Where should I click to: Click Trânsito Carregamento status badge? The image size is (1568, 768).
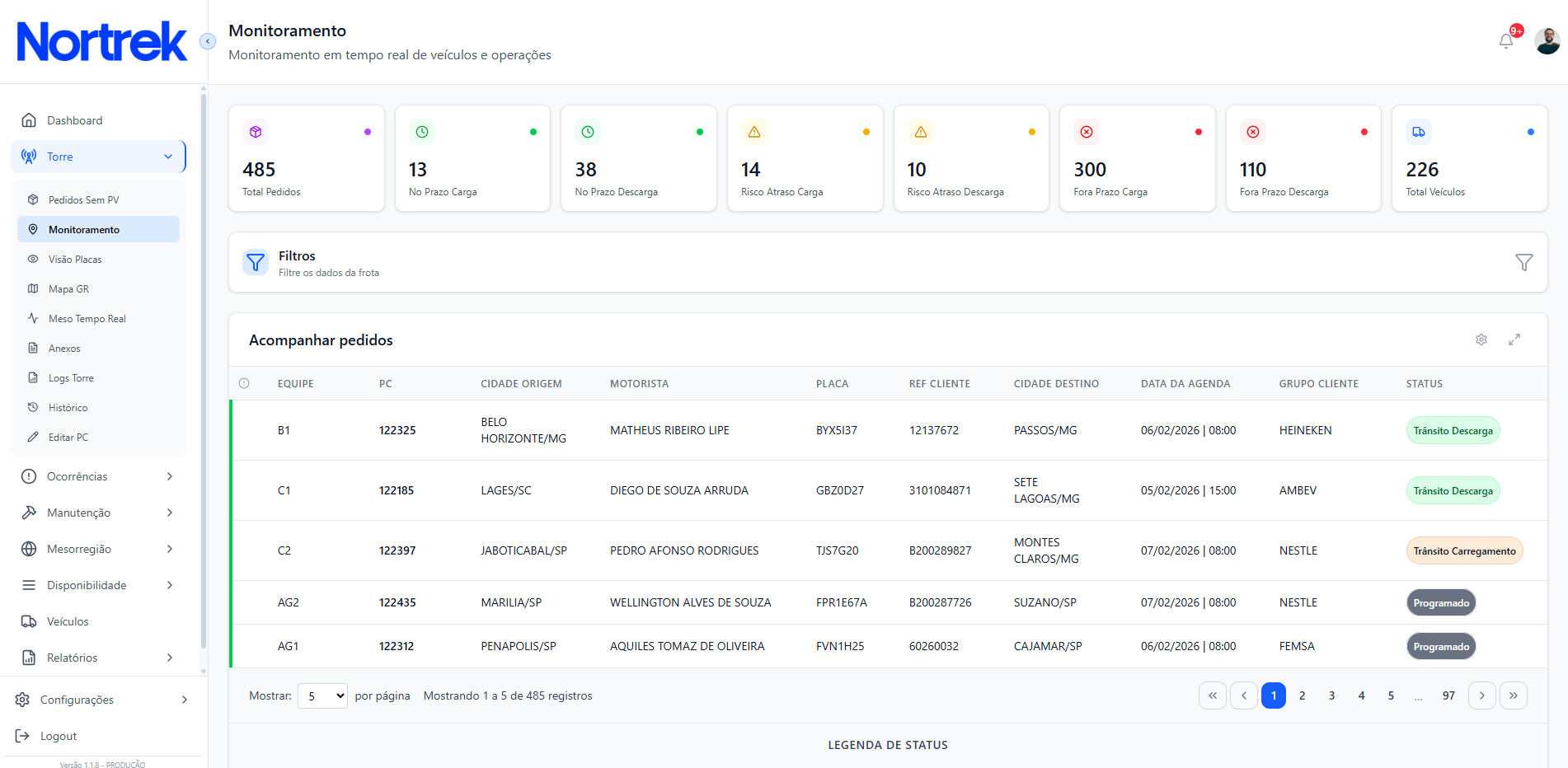click(x=1464, y=550)
